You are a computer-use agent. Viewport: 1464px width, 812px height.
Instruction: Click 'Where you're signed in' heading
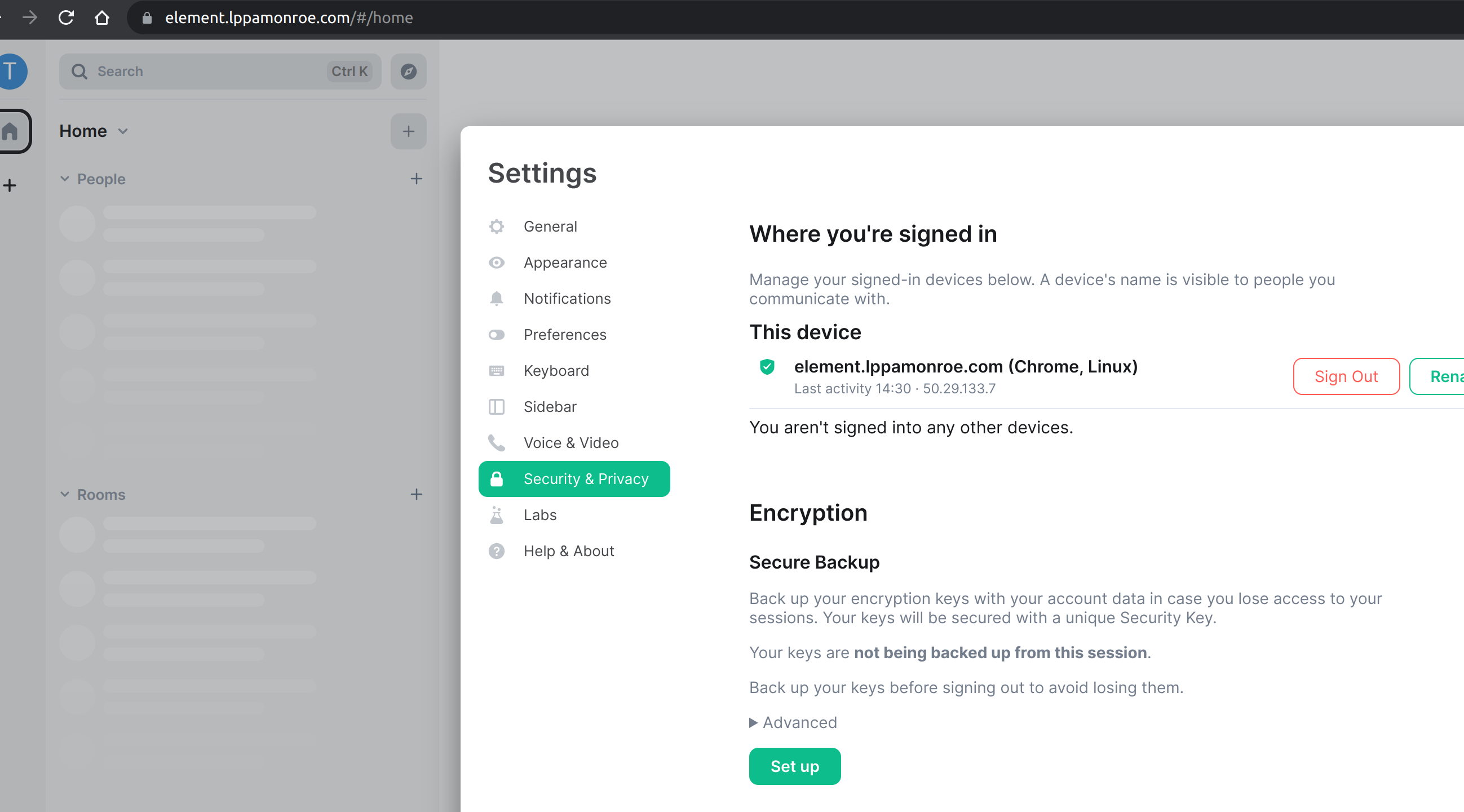tap(873, 234)
